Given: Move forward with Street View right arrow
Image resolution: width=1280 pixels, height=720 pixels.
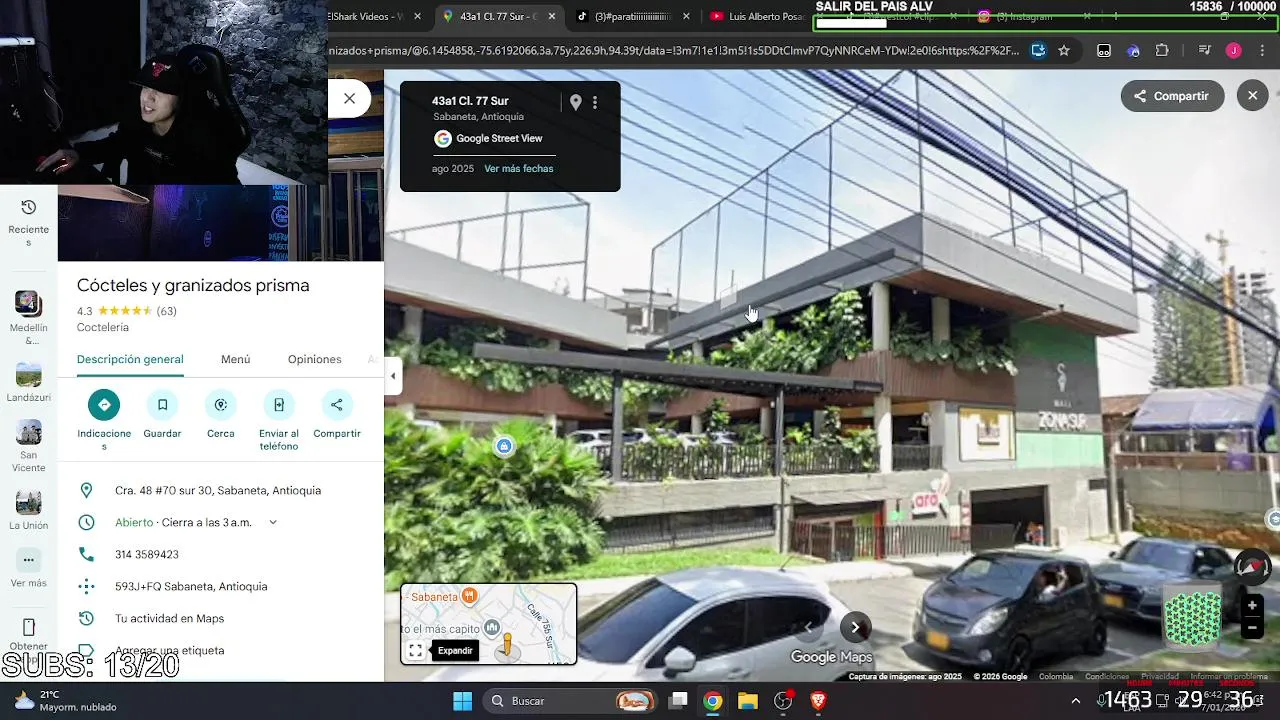Looking at the screenshot, I should point(855,627).
